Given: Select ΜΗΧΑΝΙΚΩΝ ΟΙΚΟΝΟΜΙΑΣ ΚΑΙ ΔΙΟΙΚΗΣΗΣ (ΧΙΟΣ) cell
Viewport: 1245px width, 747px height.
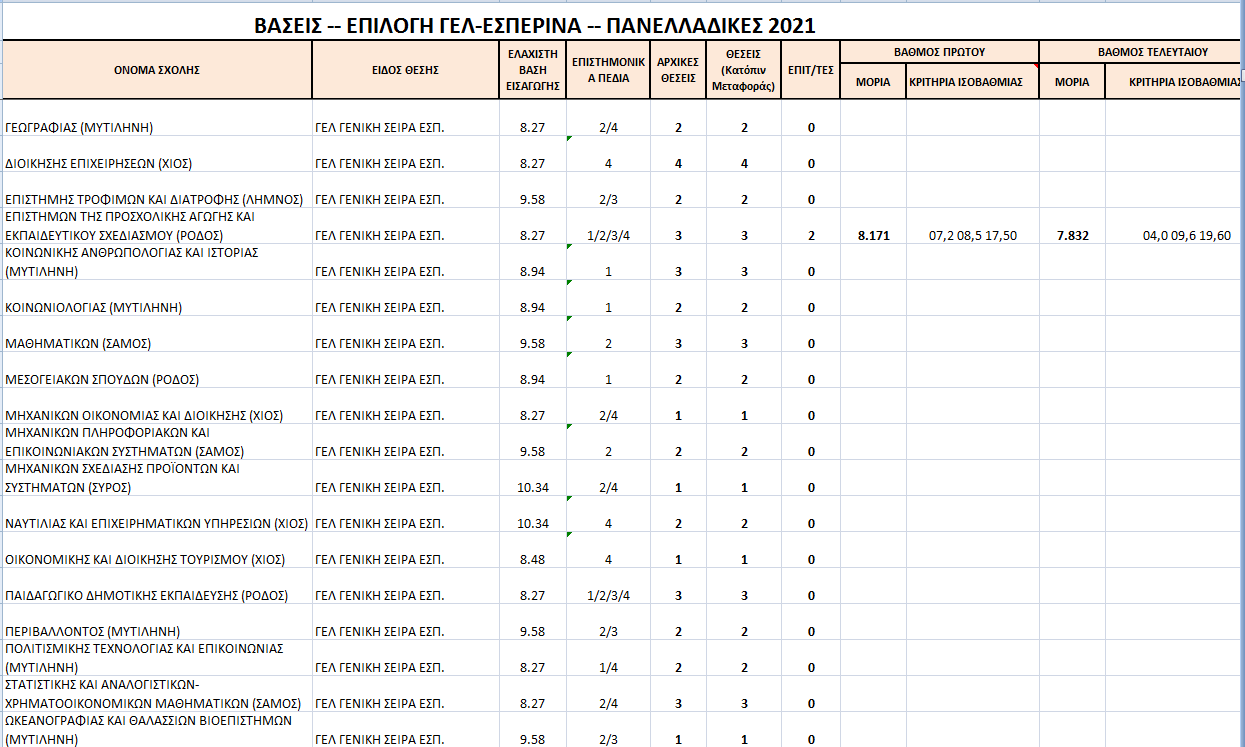Looking at the screenshot, I should coord(157,406).
